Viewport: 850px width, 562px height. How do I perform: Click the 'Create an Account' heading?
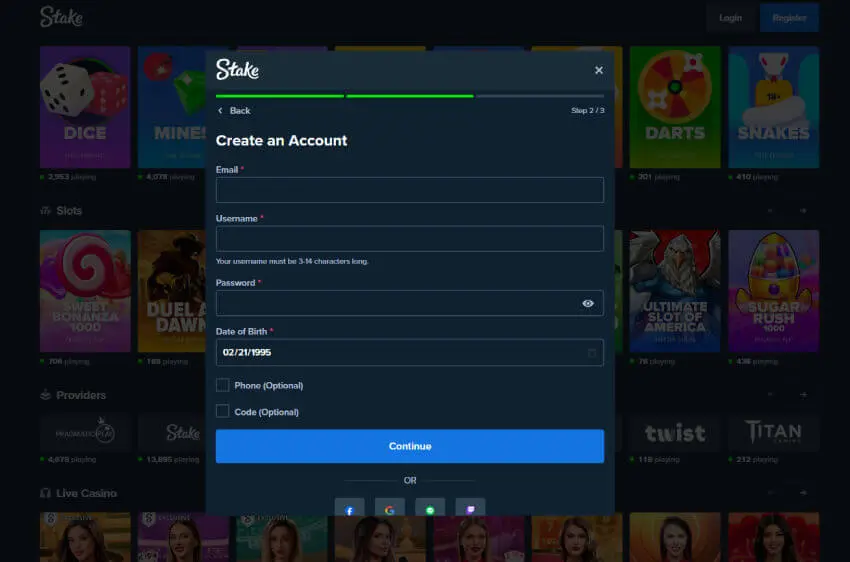click(x=281, y=141)
